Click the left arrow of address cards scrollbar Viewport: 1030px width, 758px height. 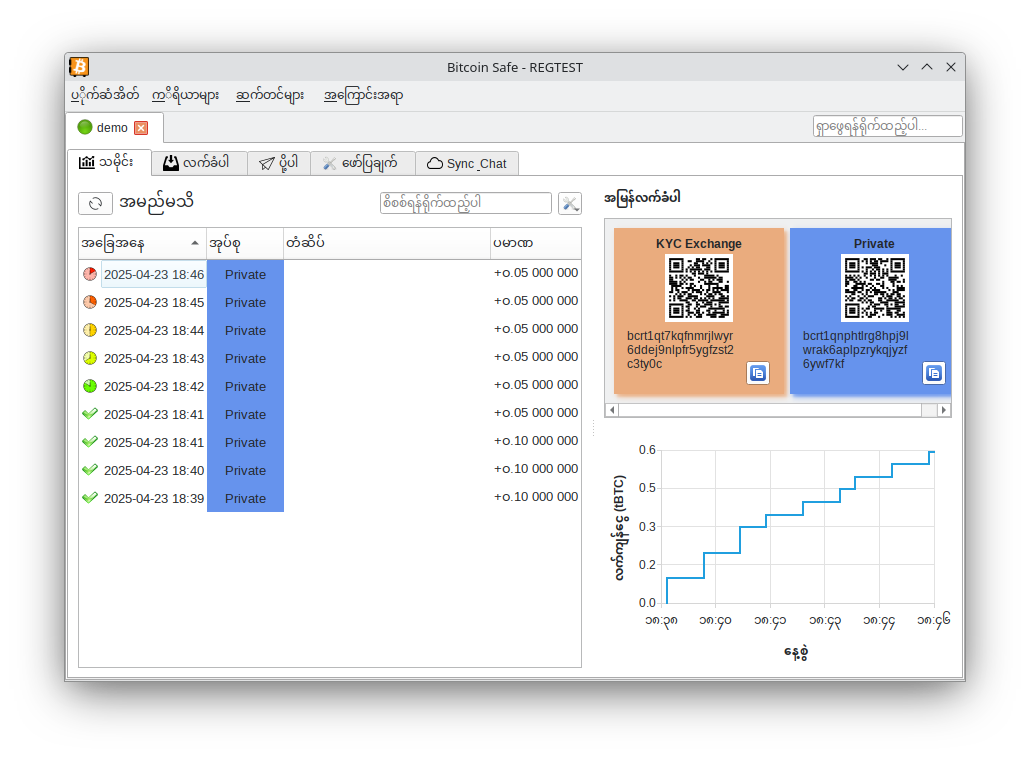point(612,410)
